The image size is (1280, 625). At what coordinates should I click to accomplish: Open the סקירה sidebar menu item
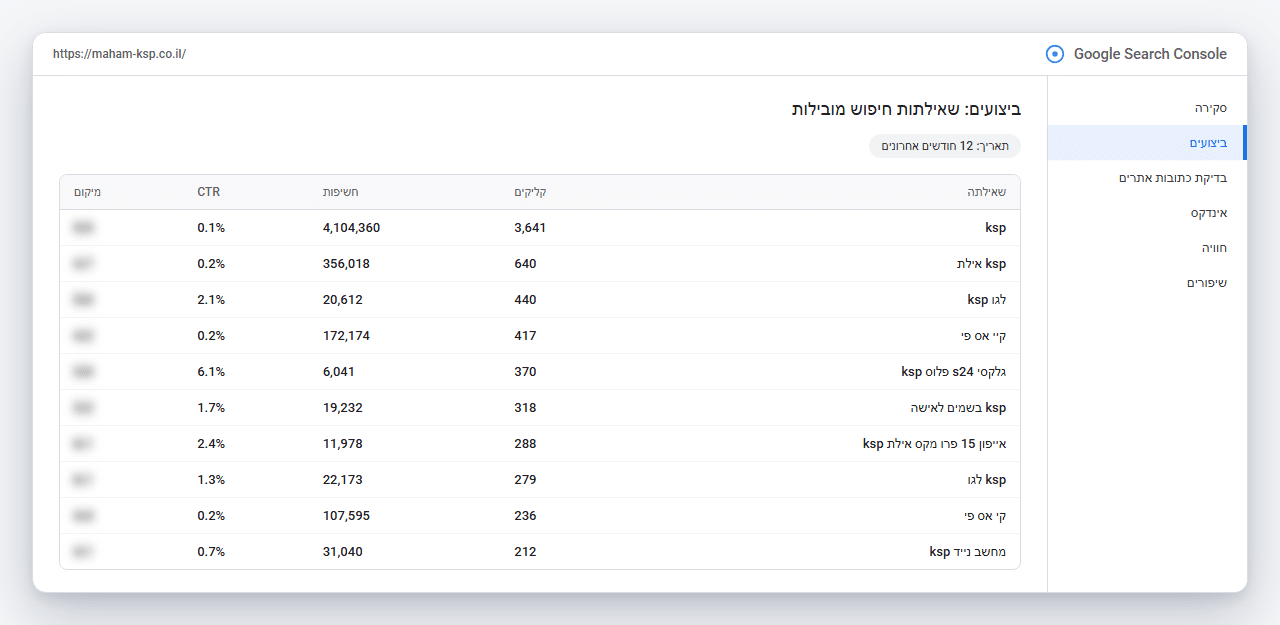1211,107
